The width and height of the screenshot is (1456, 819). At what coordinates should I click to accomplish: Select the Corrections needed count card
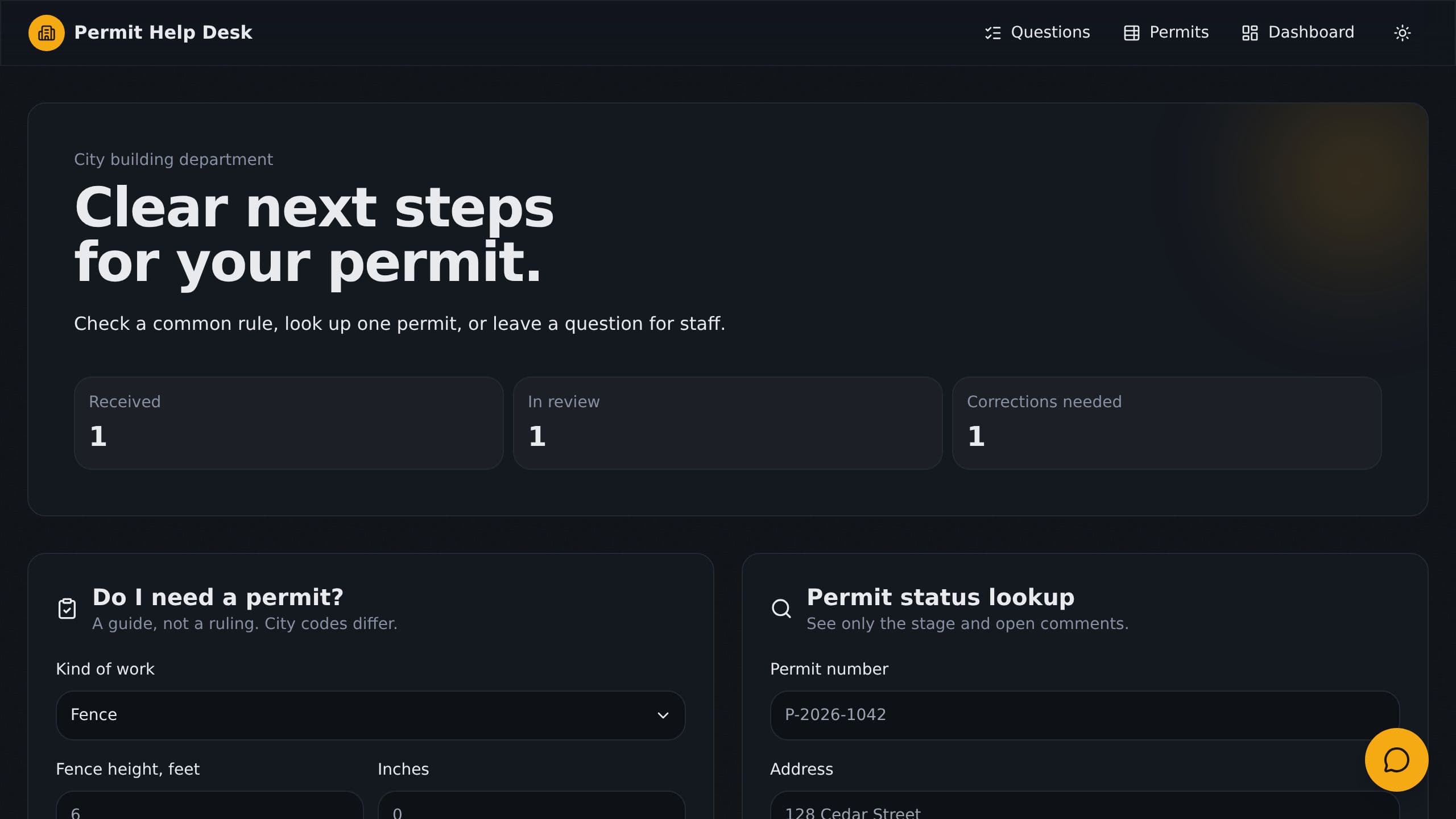coord(1167,423)
